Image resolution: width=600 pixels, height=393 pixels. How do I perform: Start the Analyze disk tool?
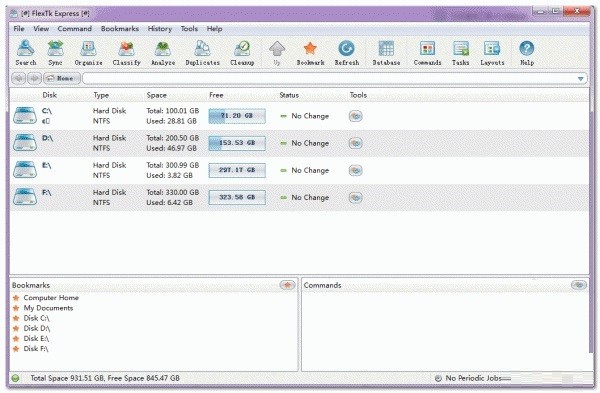(x=163, y=52)
